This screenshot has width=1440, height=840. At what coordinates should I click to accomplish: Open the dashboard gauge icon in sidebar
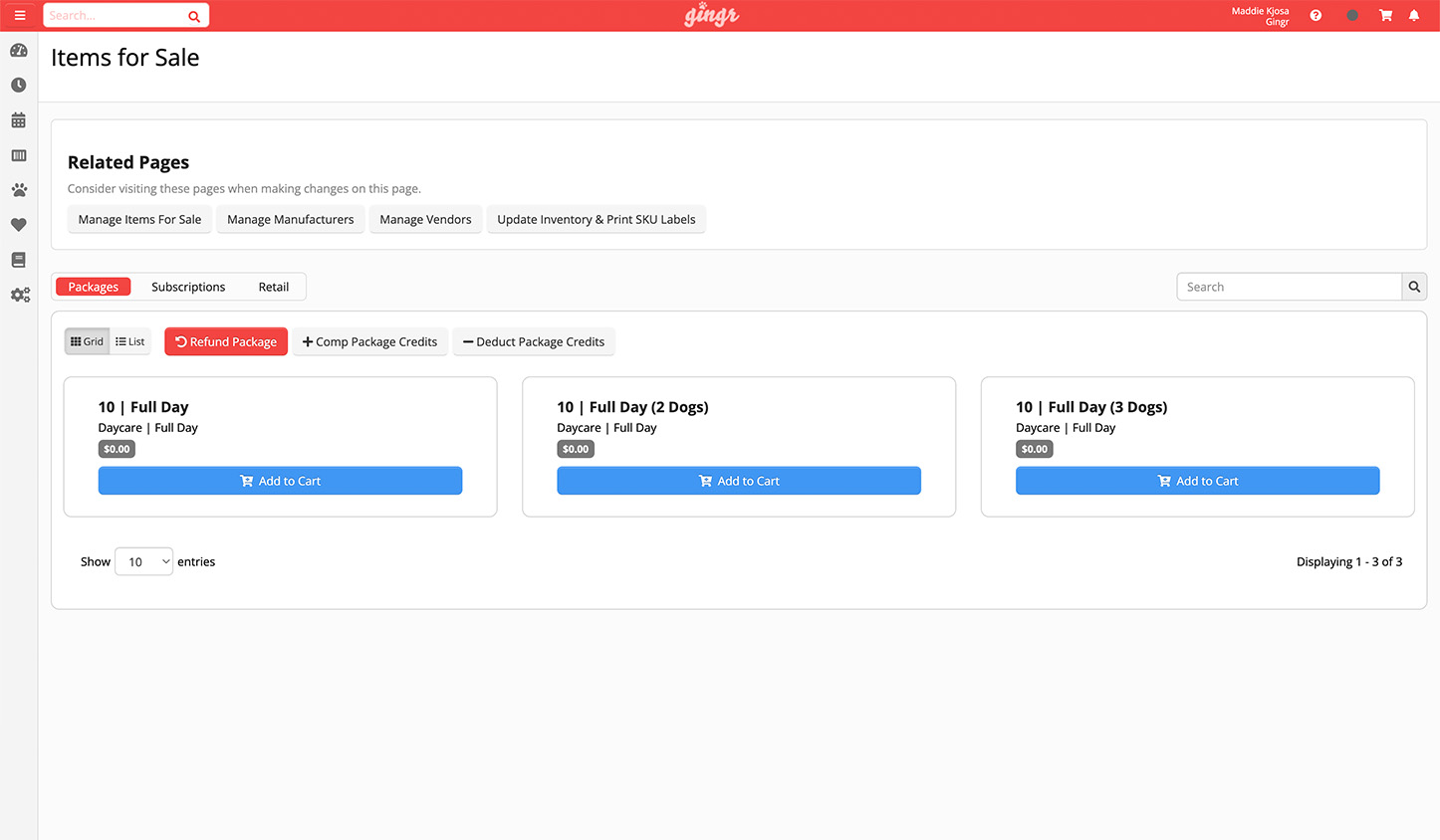point(19,51)
